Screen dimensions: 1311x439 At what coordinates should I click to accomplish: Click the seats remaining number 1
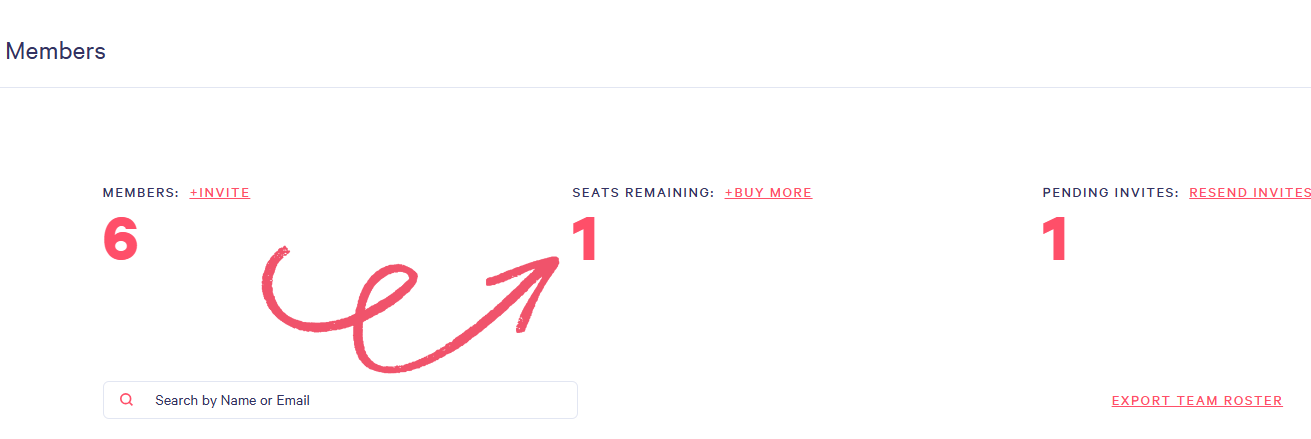[x=585, y=241]
